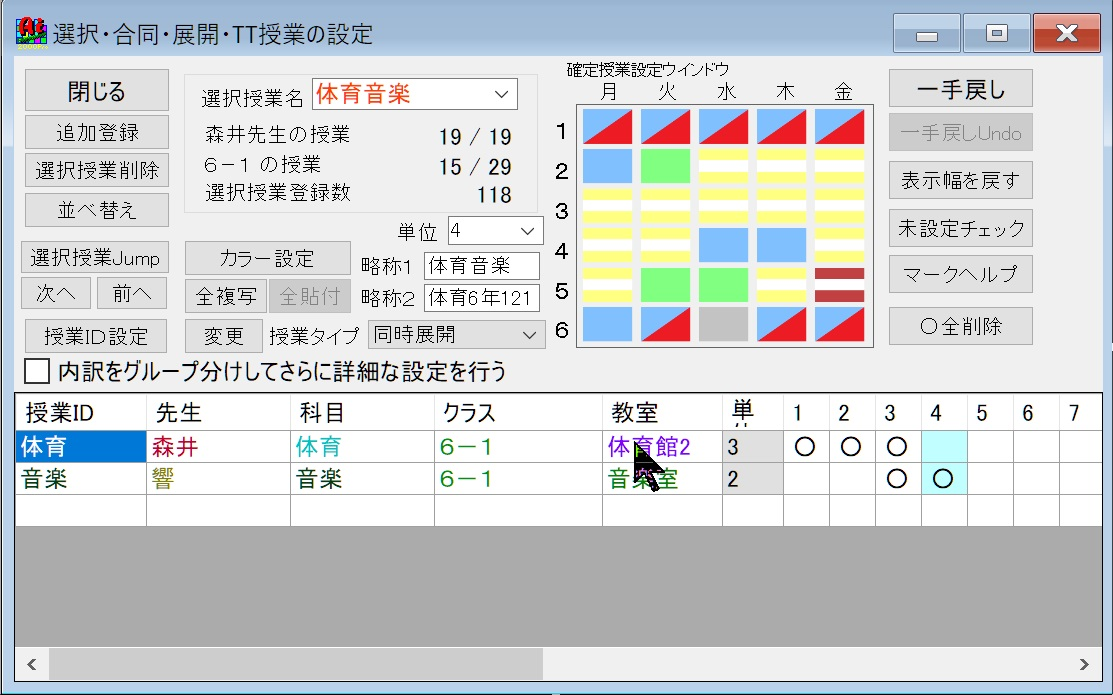Click the empty column 4 cell of 体育 row
The height and width of the screenshot is (695, 1113).
click(944, 447)
